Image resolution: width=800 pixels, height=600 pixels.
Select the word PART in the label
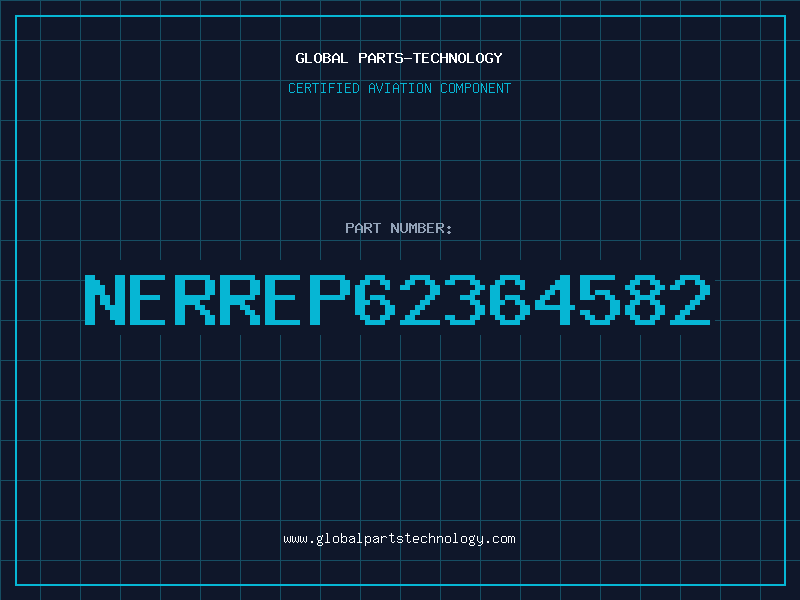pyautogui.click(x=363, y=228)
